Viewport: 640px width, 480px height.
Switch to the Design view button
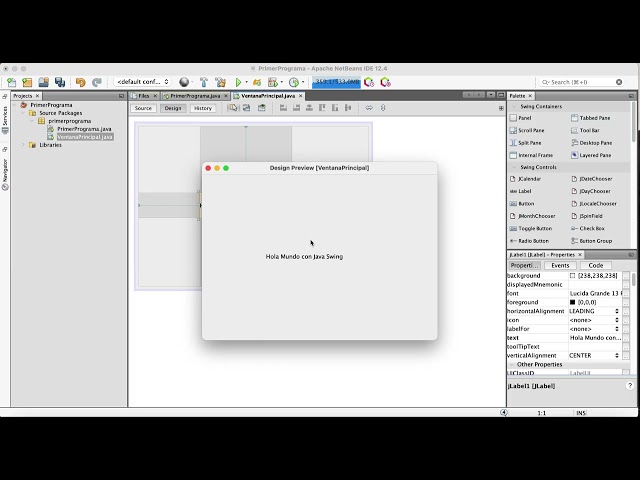pyautogui.click(x=173, y=108)
